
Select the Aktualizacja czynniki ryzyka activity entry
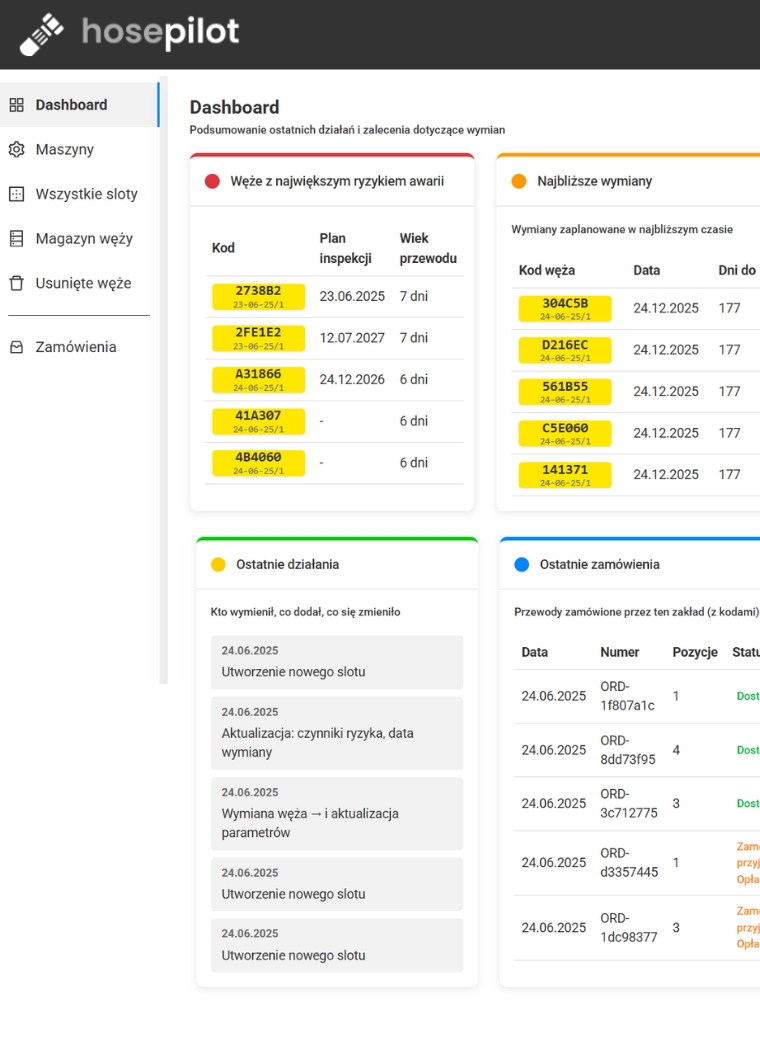(336, 733)
